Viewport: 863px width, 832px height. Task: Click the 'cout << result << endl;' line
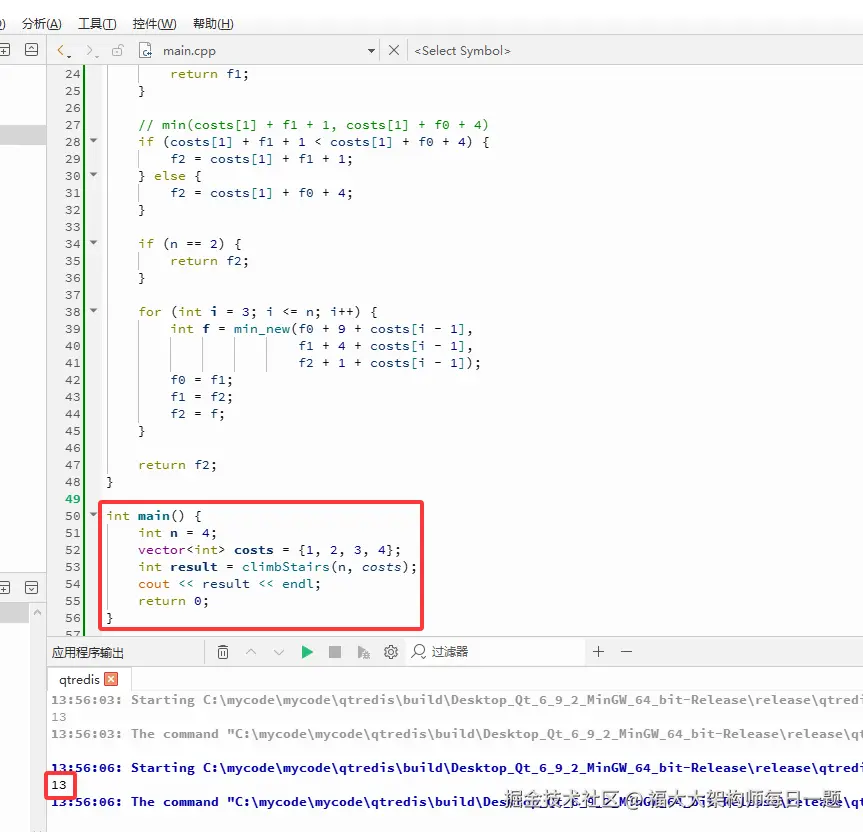[229, 584]
